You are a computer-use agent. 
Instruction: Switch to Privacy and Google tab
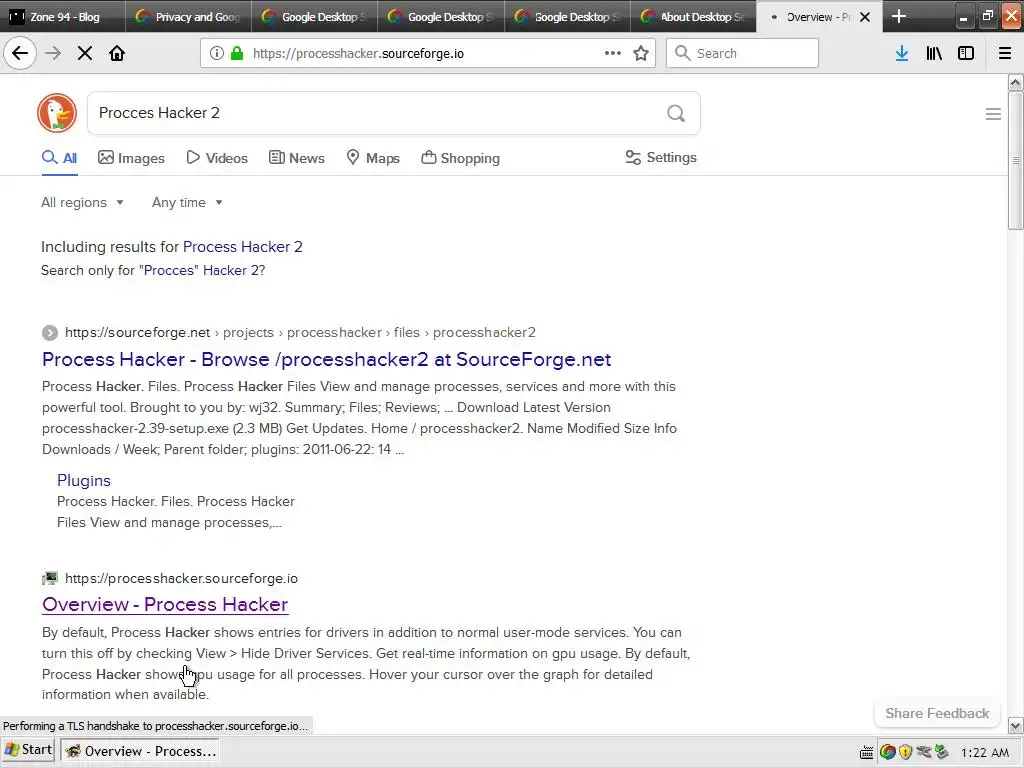coord(188,16)
